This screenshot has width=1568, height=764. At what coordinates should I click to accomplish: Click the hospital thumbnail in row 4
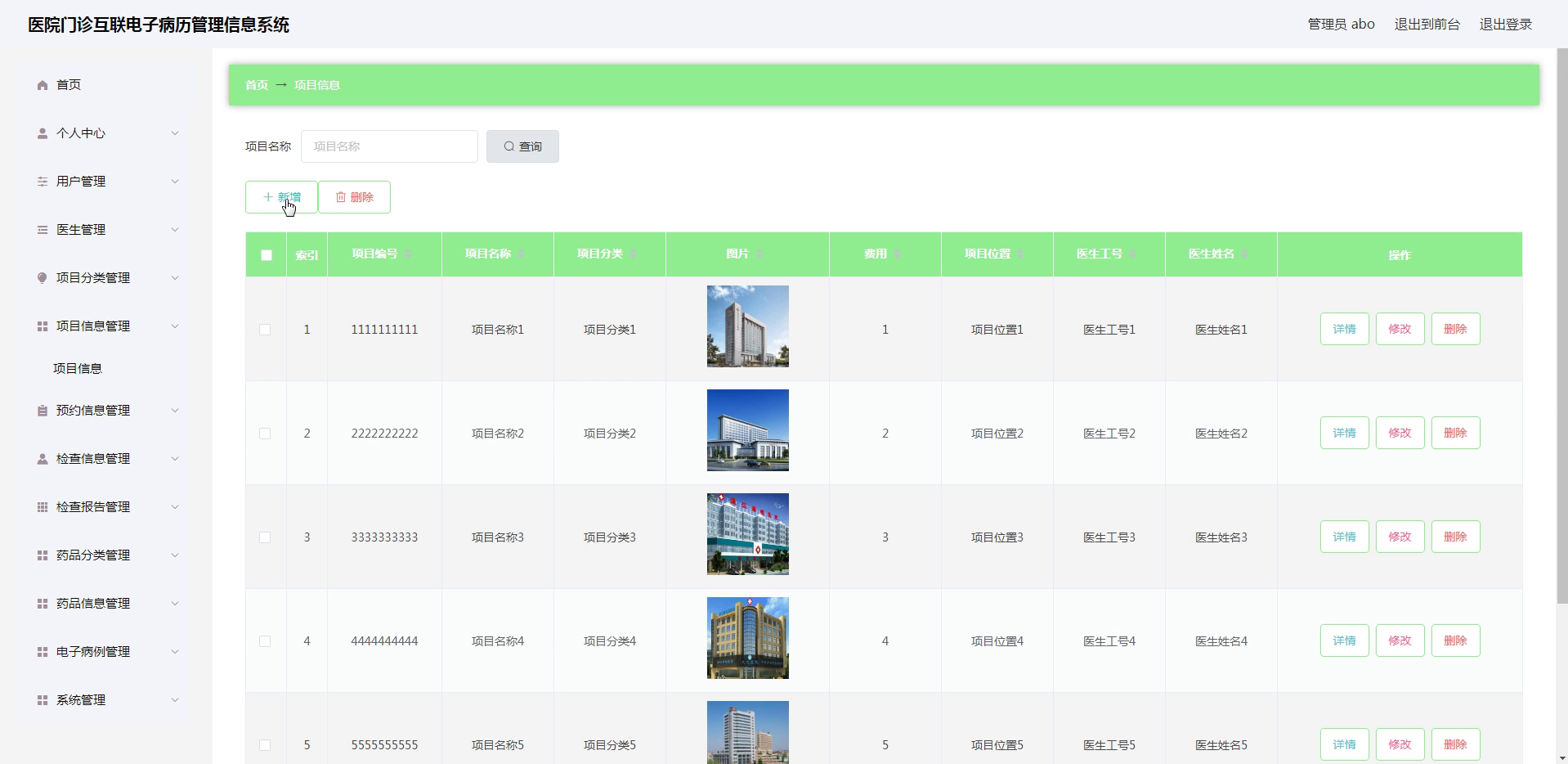(x=748, y=638)
